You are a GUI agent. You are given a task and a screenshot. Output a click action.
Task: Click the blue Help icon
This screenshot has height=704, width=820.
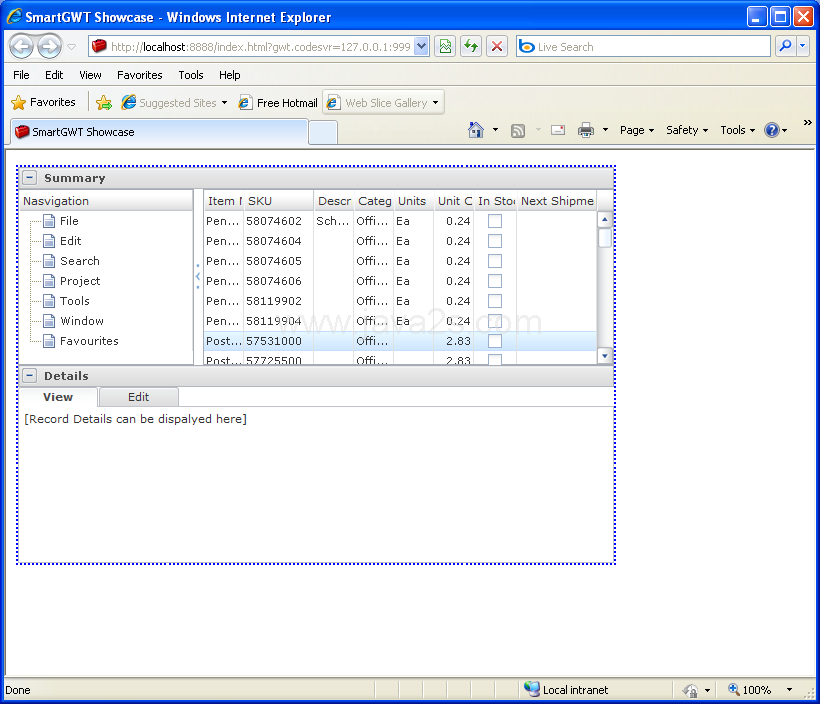point(772,130)
